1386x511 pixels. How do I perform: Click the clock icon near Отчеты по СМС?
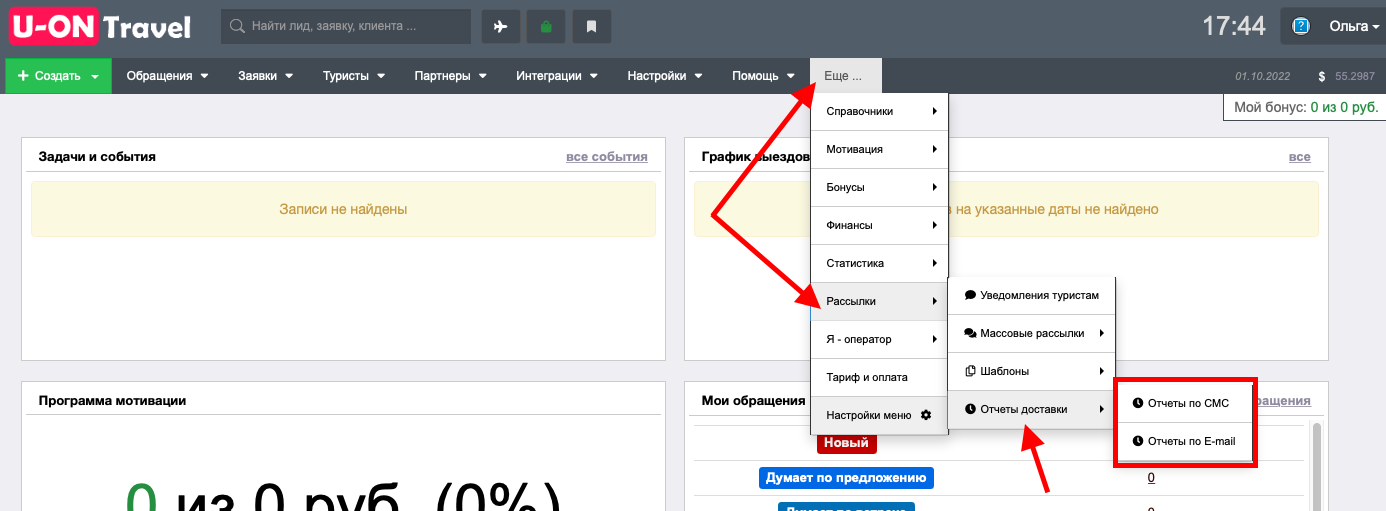tap(1138, 403)
